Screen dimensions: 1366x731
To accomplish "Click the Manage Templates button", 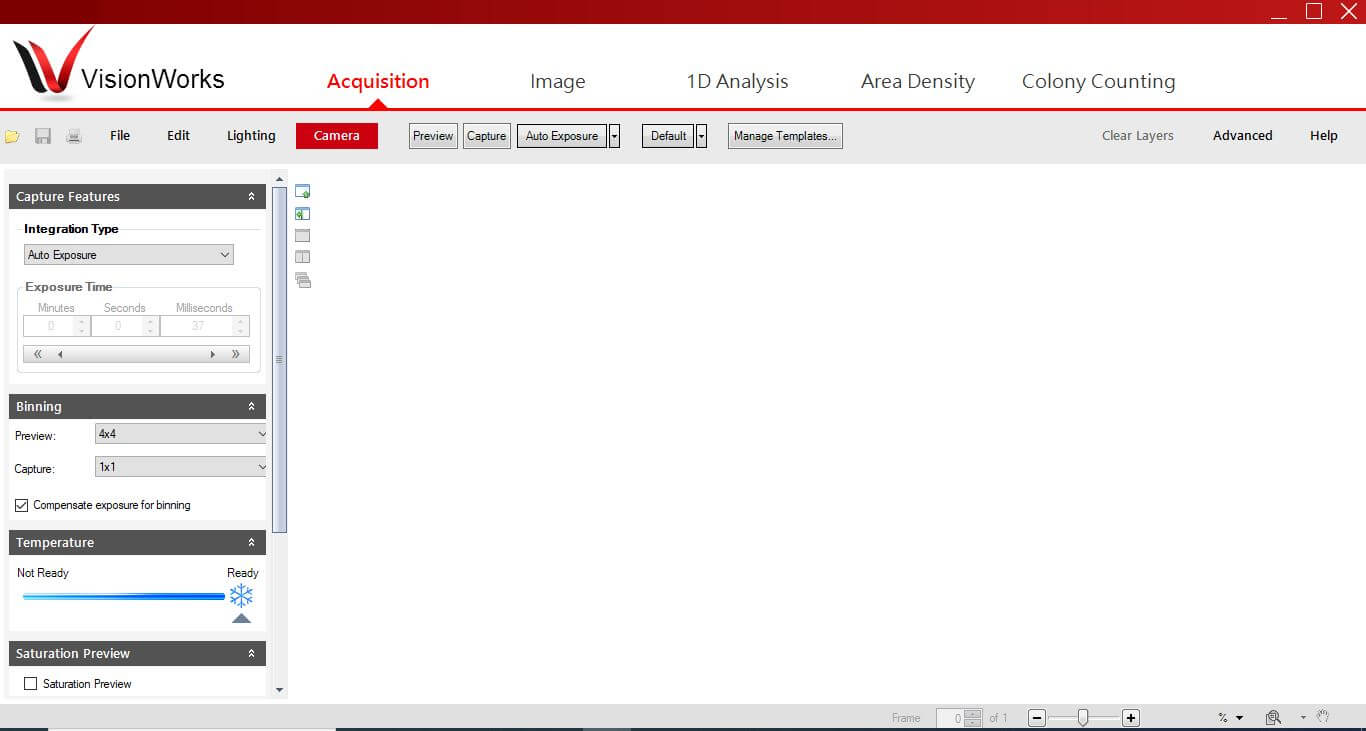I will click(785, 136).
